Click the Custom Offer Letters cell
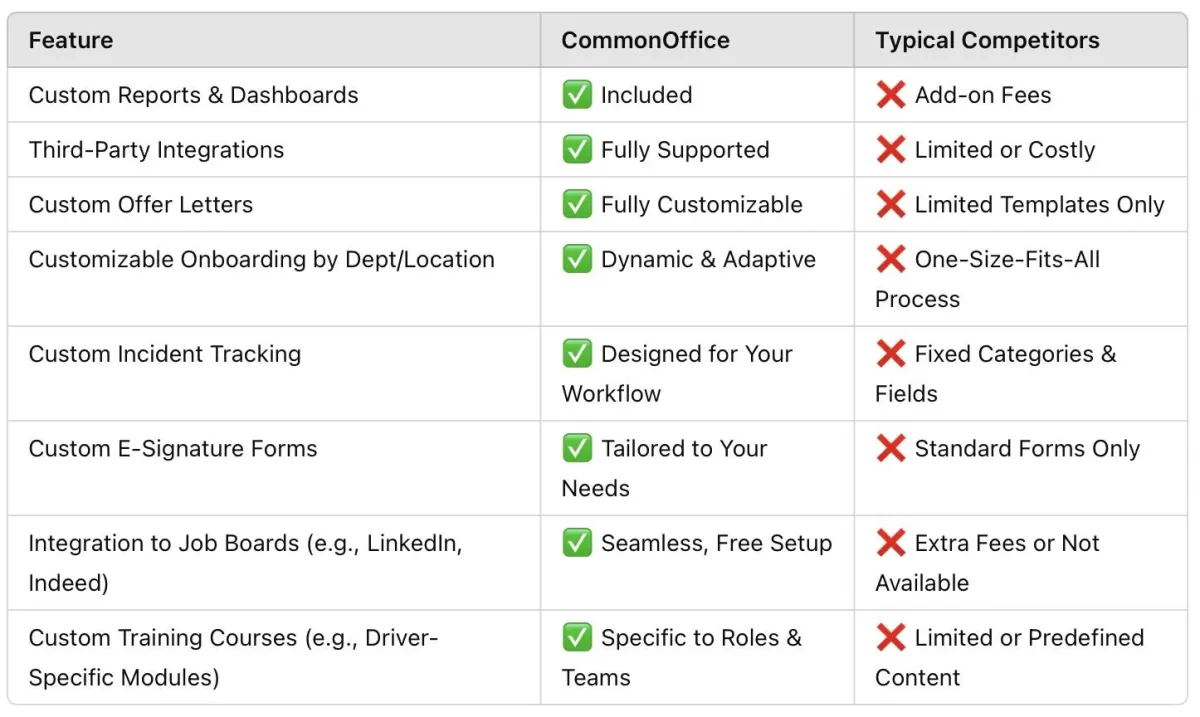This screenshot has width=1200, height=717. pos(141,205)
